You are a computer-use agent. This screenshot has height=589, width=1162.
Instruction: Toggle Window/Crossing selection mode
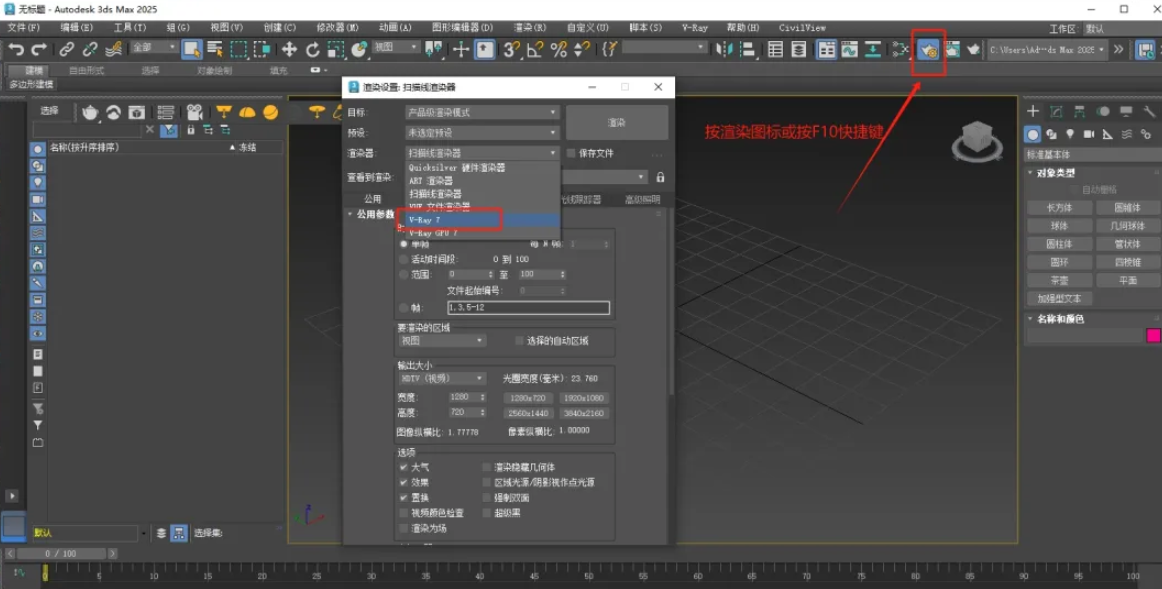coord(262,49)
